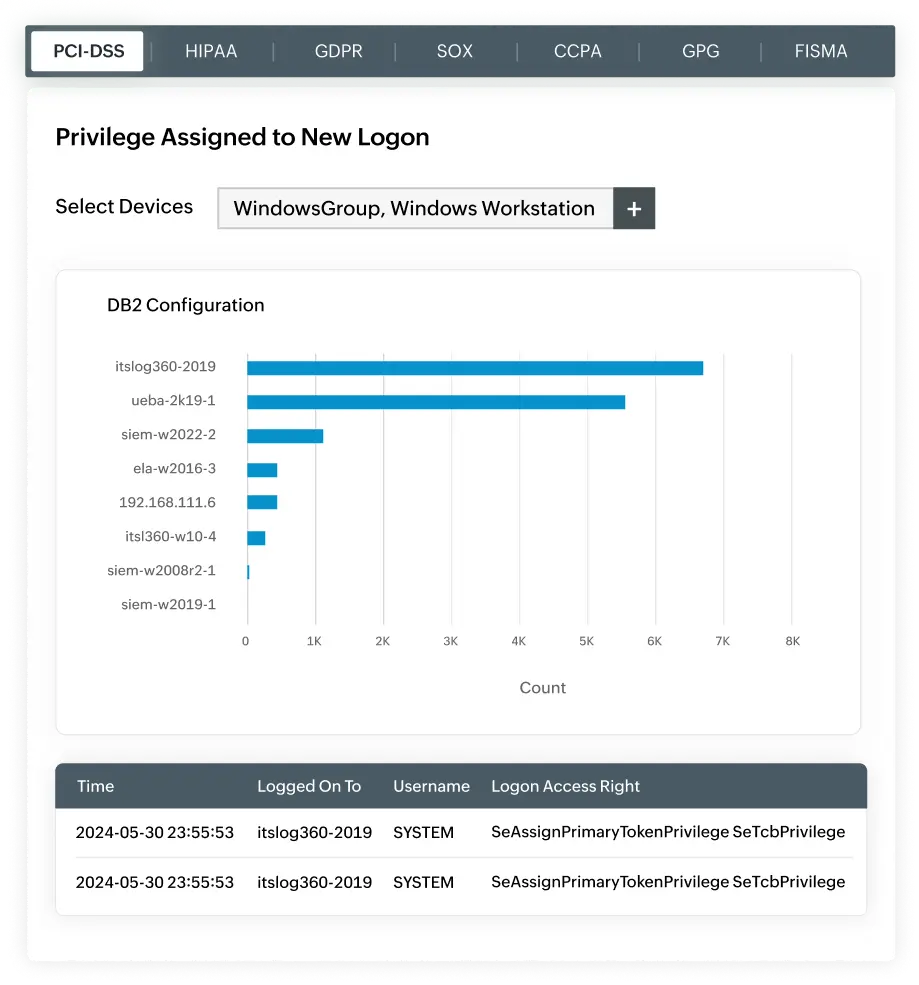Select the first SYSTEM table row
The width and height of the screenshot is (919, 985).
[423, 832]
